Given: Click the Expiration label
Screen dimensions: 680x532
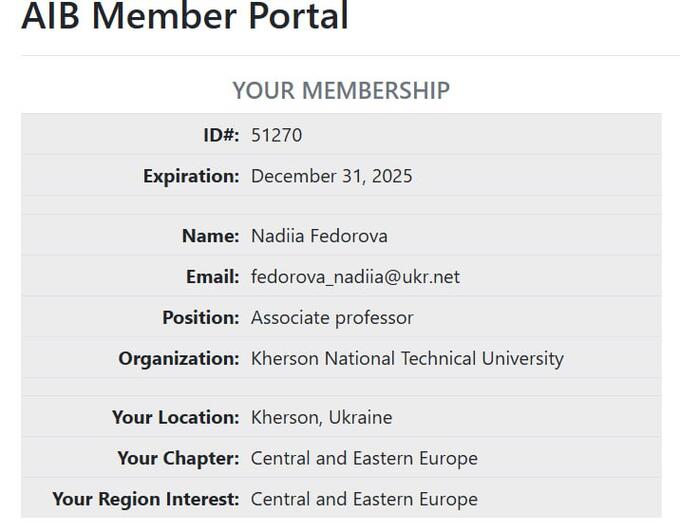Looking at the screenshot, I should 191,176.
